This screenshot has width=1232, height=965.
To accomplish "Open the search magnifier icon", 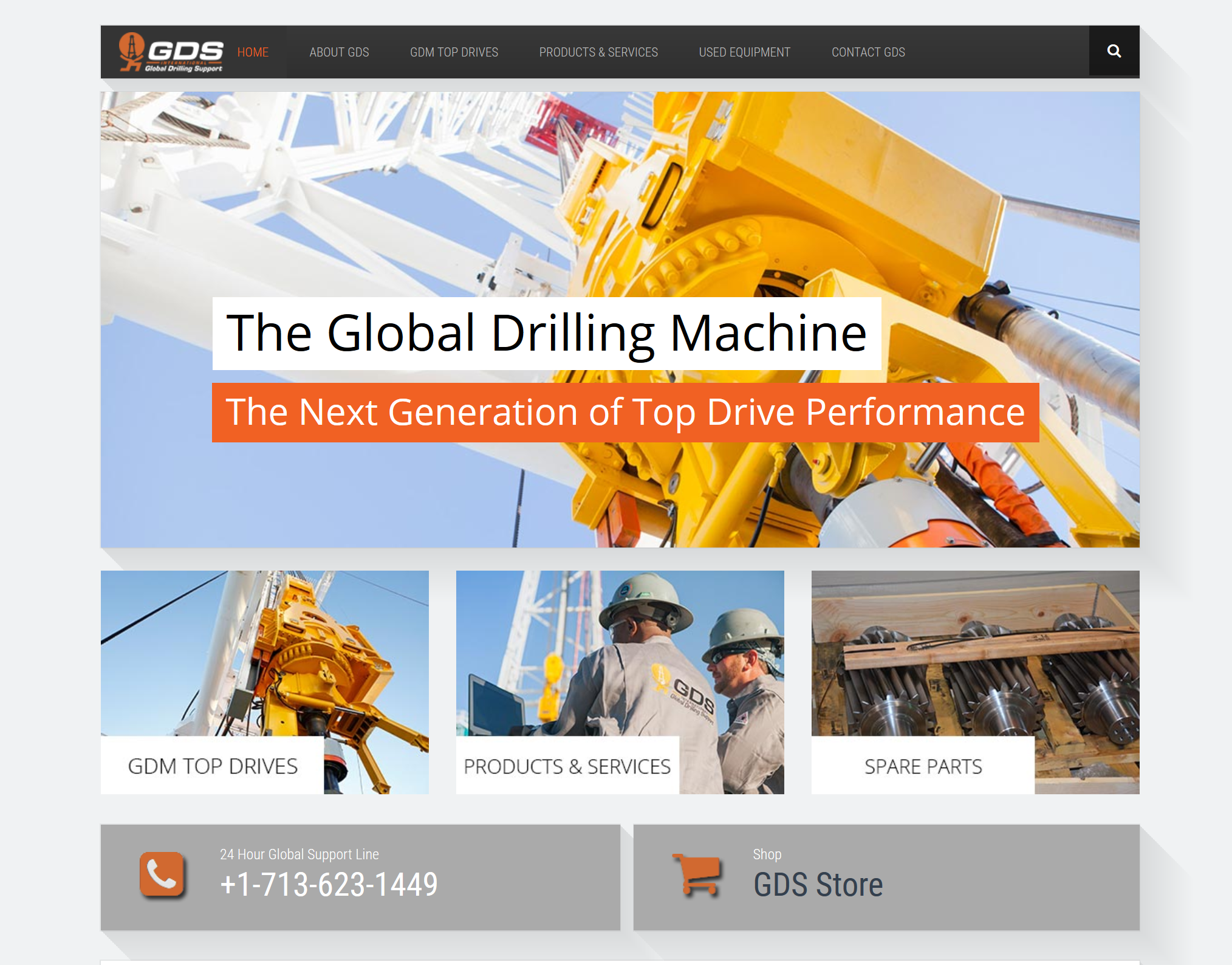I will (1114, 51).
